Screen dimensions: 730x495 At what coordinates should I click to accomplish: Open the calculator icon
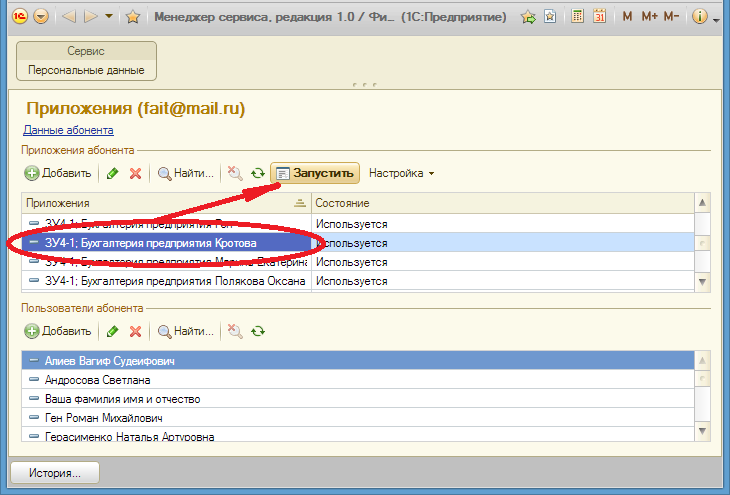click(577, 16)
